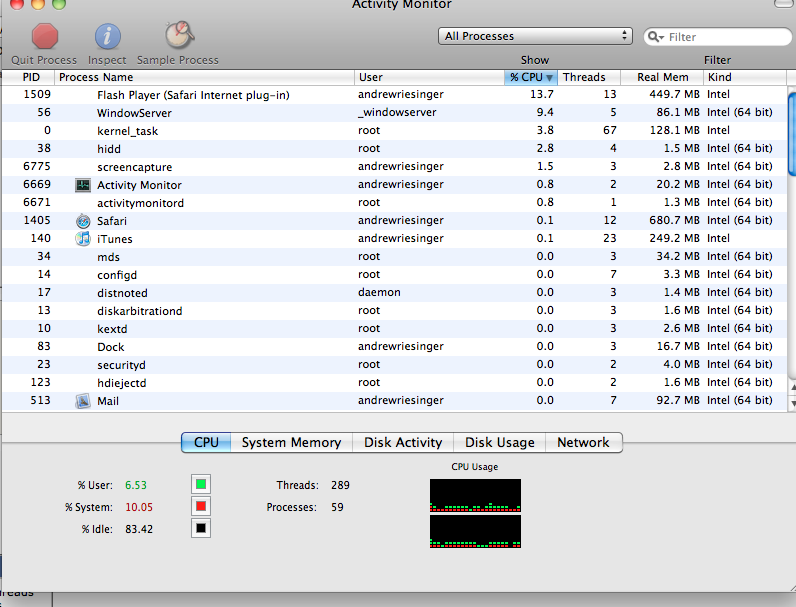Click the 13.7 CPU percentage value

pos(542,94)
